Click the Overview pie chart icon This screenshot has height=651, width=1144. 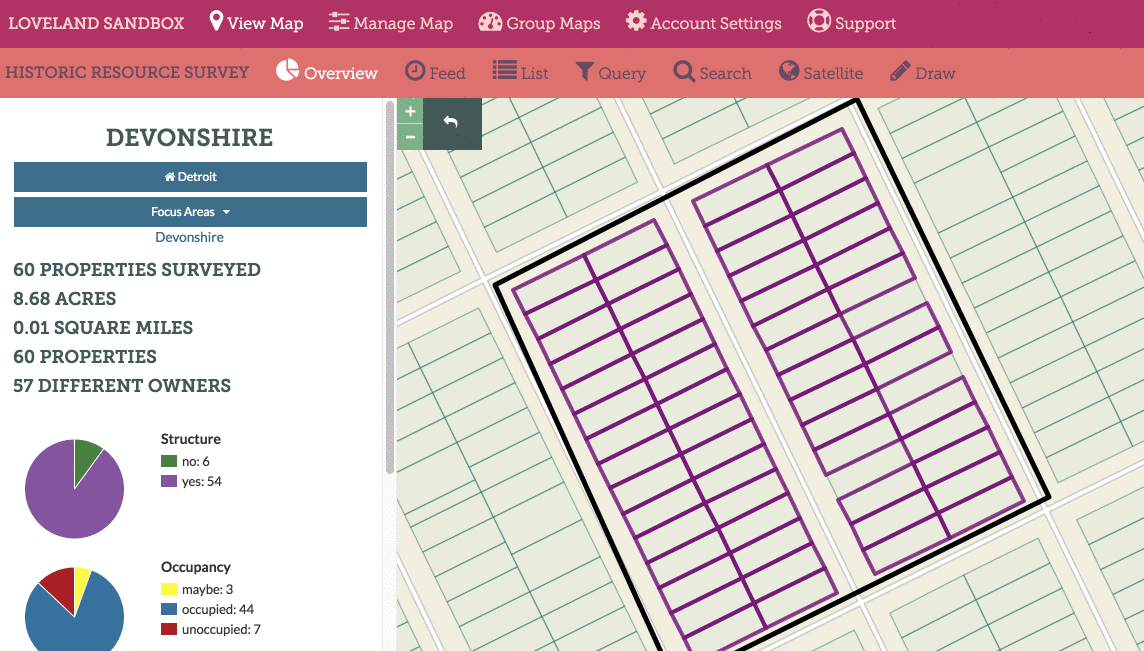pos(287,70)
